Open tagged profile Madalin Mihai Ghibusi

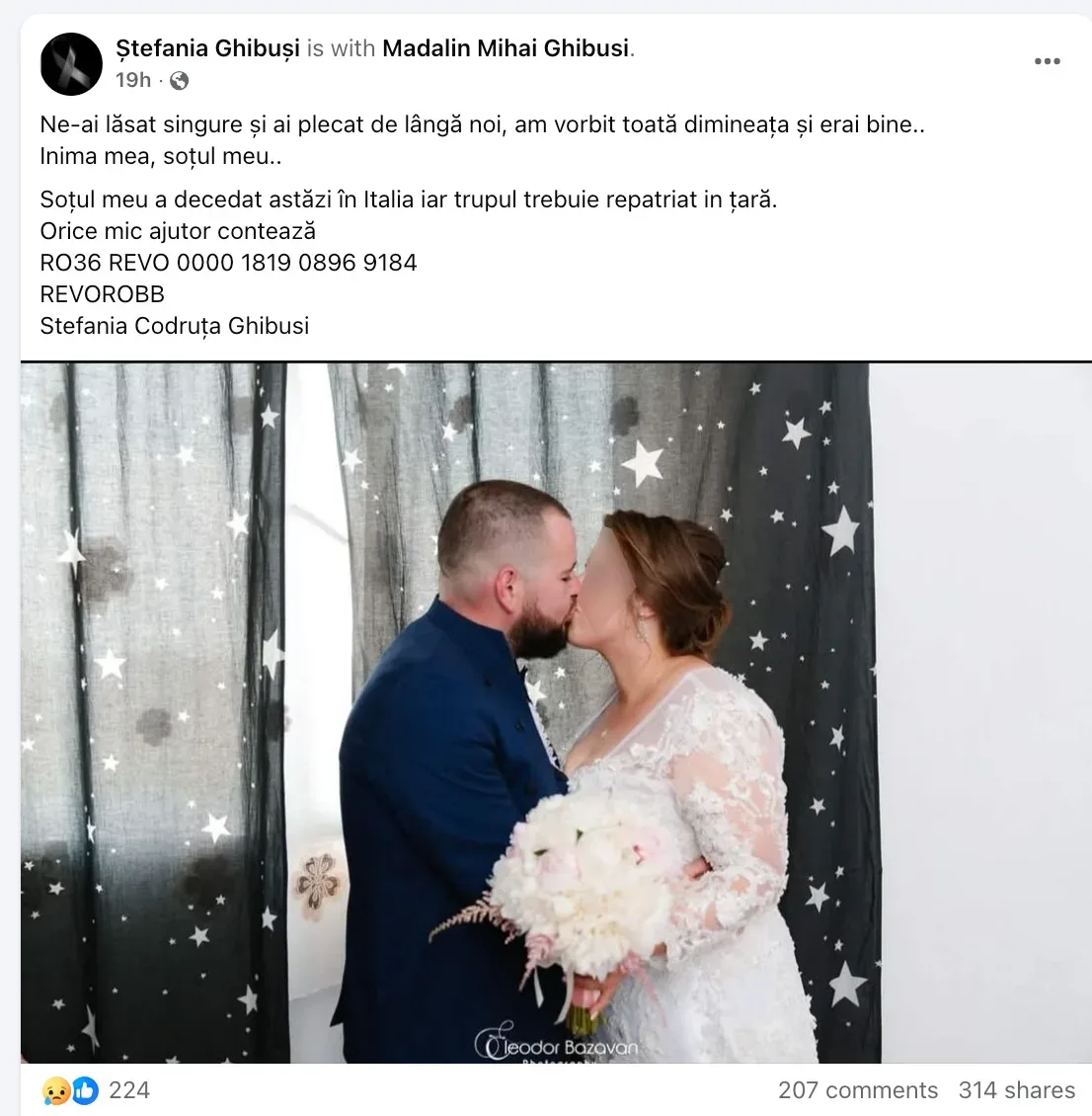pos(506,48)
